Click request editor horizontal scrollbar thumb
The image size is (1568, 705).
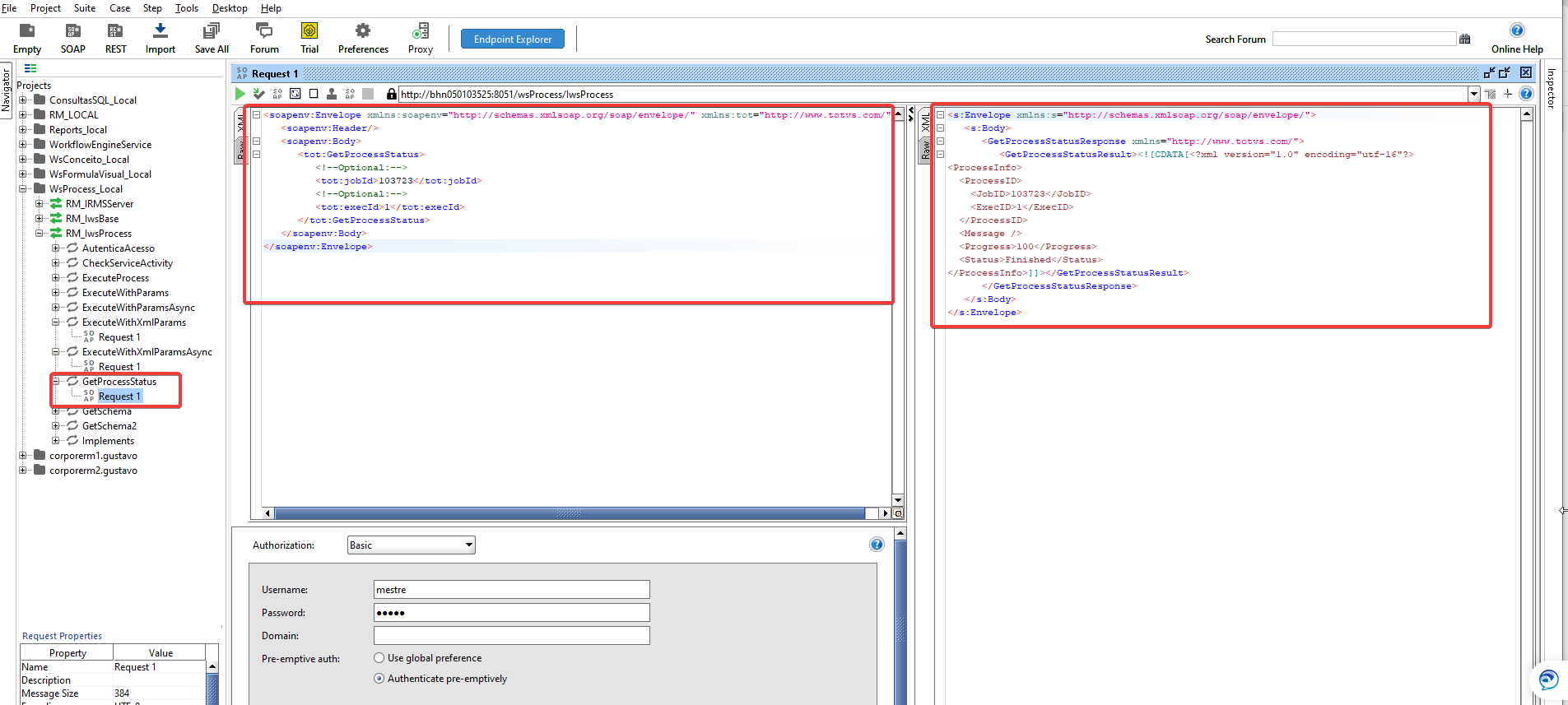pyautogui.click(x=570, y=513)
